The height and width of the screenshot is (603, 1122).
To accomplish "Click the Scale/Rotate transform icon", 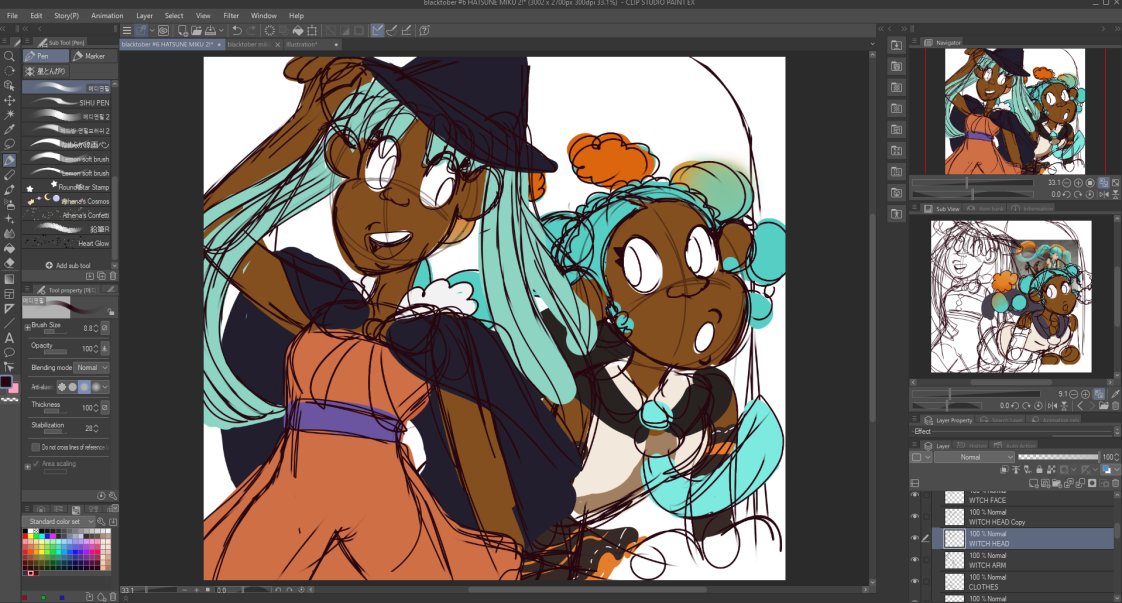I will pyautogui.click(x=312, y=31).
